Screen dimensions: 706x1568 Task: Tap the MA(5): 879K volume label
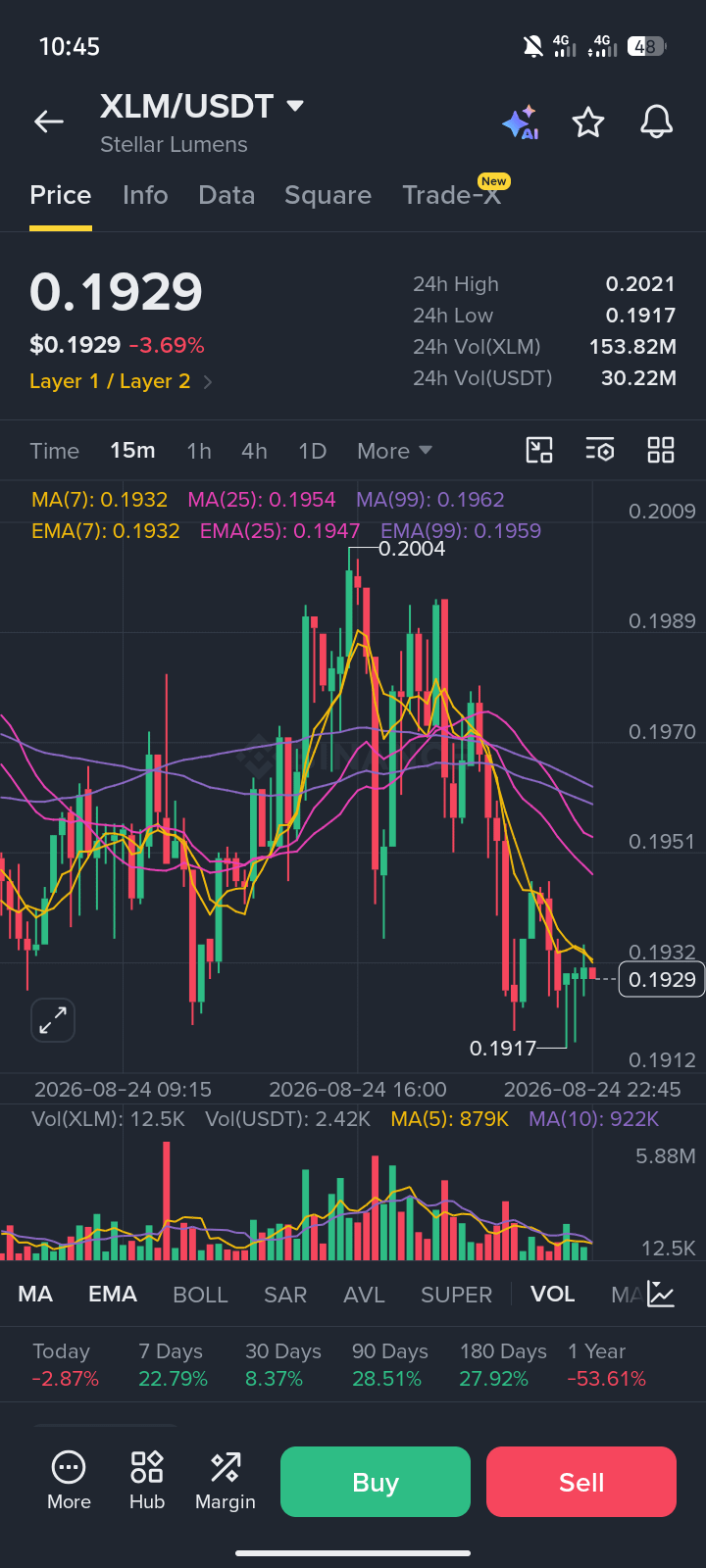pos(449,1119)
